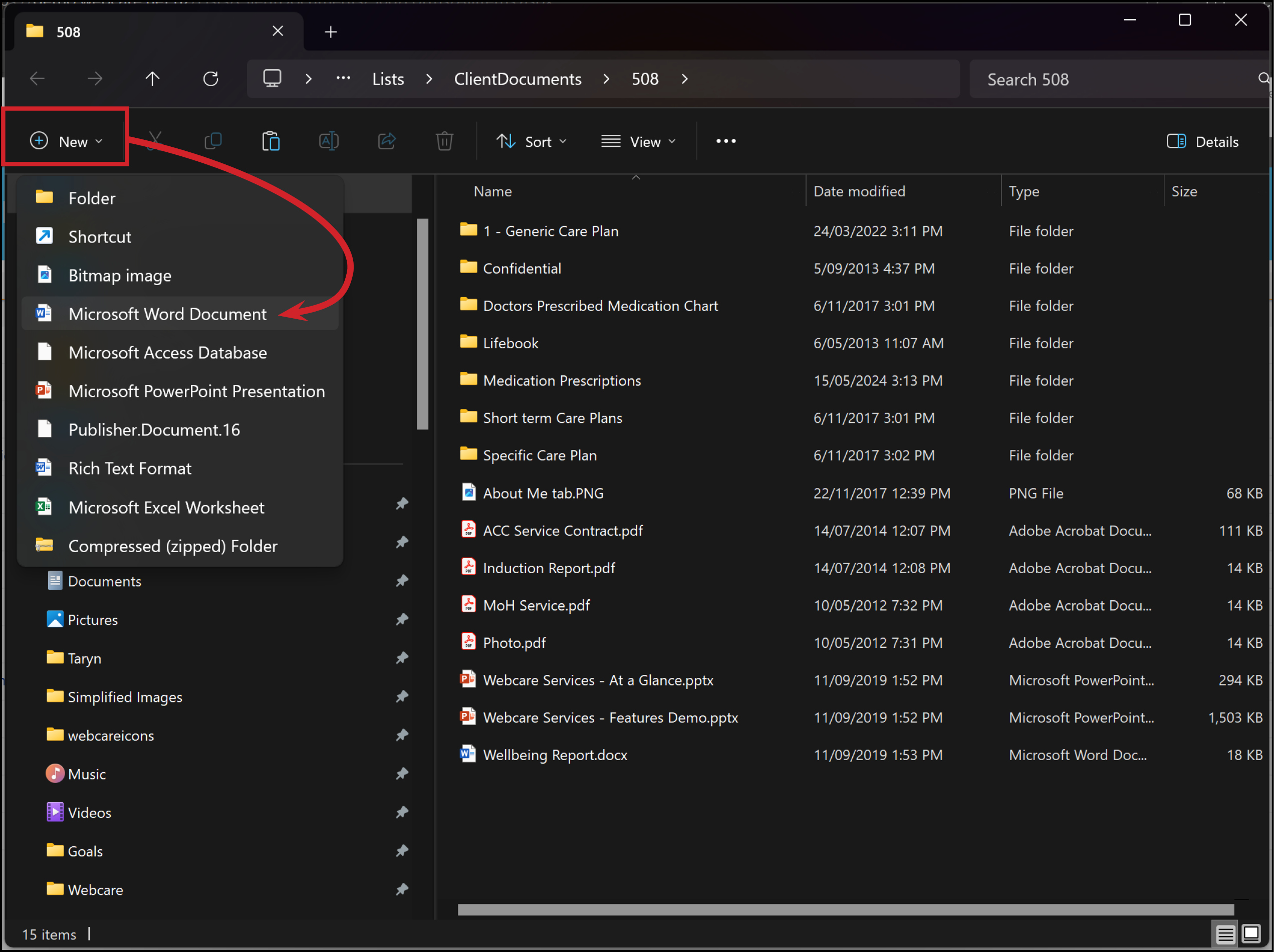This screenshot has width=1274, height=952.
Task: Switch to large thumbnails view icon in status bar
Action: click(1251, 933)
